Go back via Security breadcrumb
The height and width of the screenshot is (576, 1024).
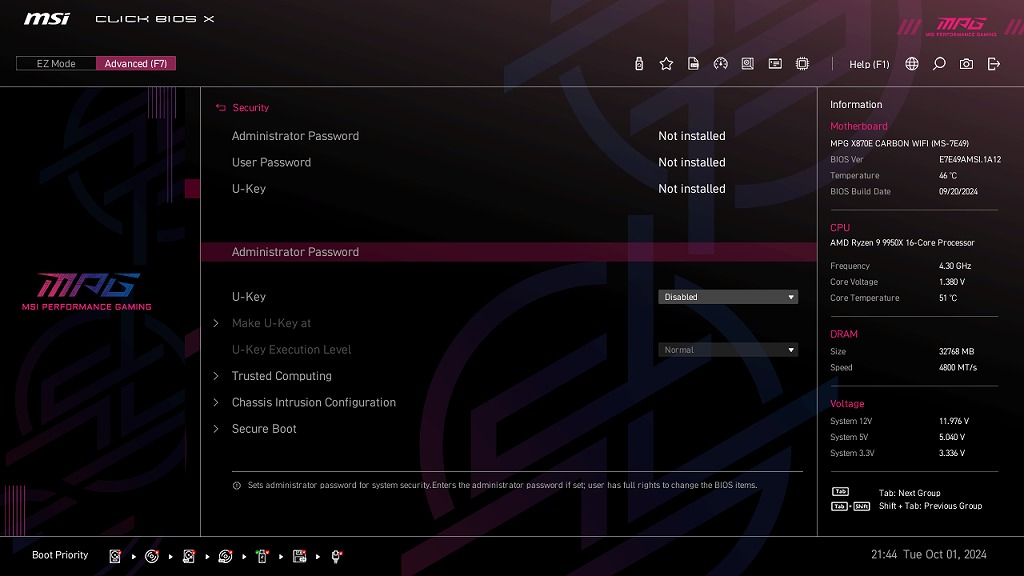coord(251,108)
